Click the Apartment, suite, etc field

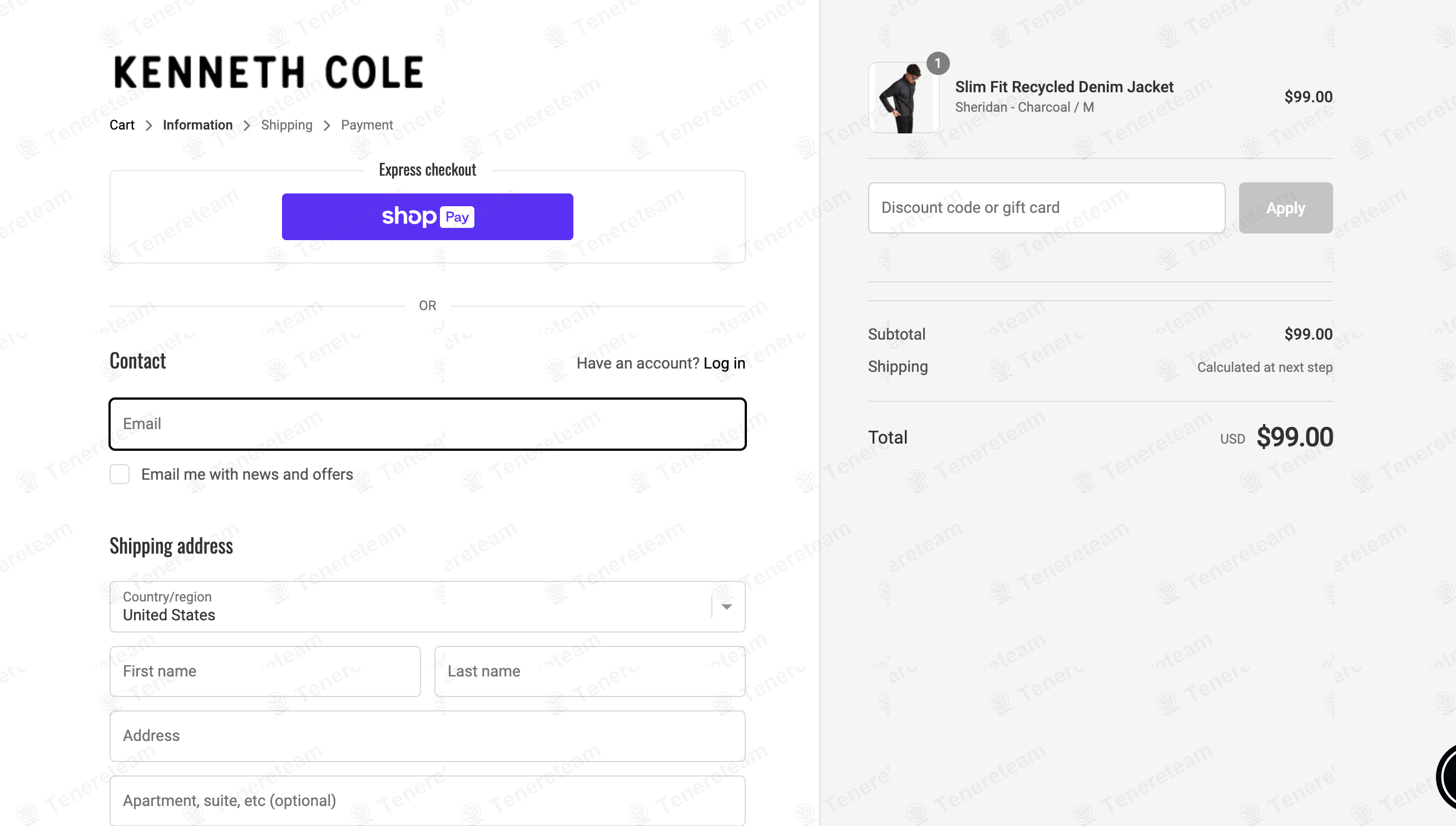pyautogui.click(x=427, y=800)
